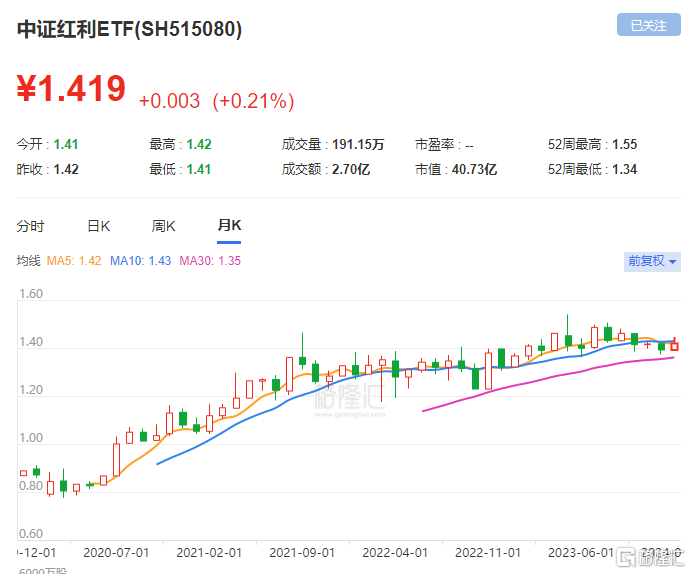The image size is (691, 574).
Task: Click the 1.20 price axis label
Action: pos(31,390)
